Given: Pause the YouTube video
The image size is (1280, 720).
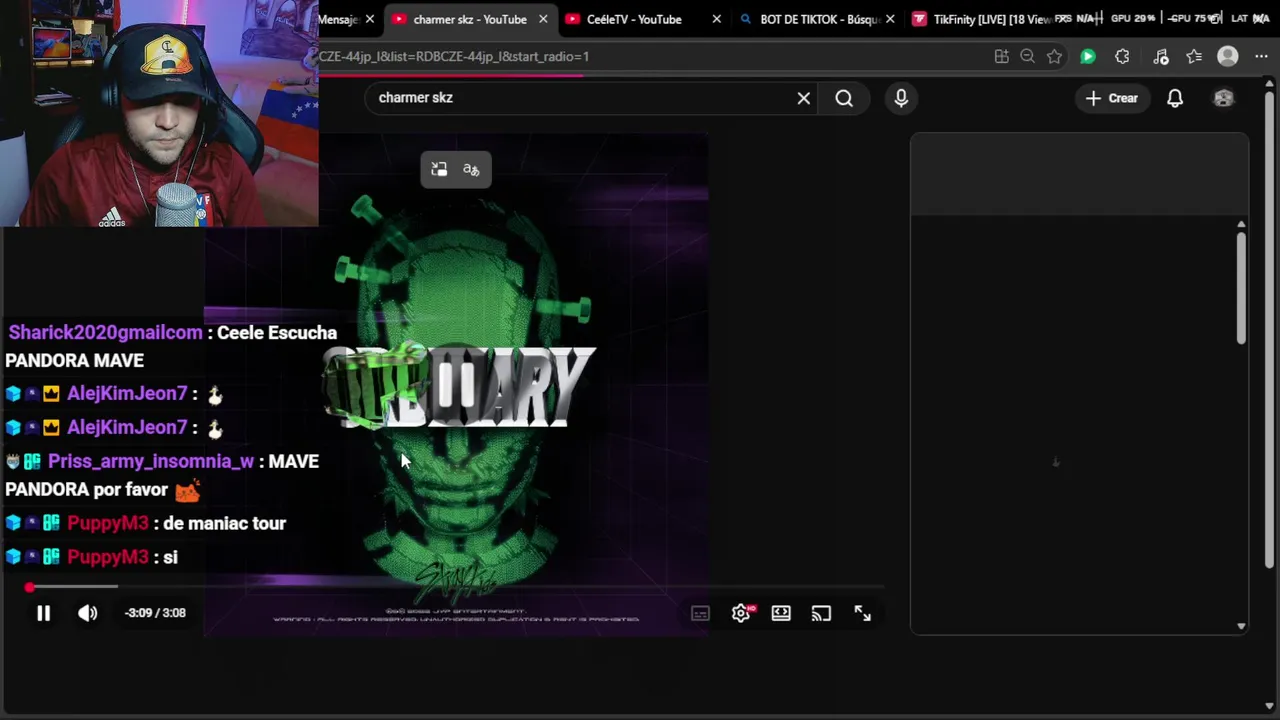Looking at the screenshot, I should pos(43,613).
